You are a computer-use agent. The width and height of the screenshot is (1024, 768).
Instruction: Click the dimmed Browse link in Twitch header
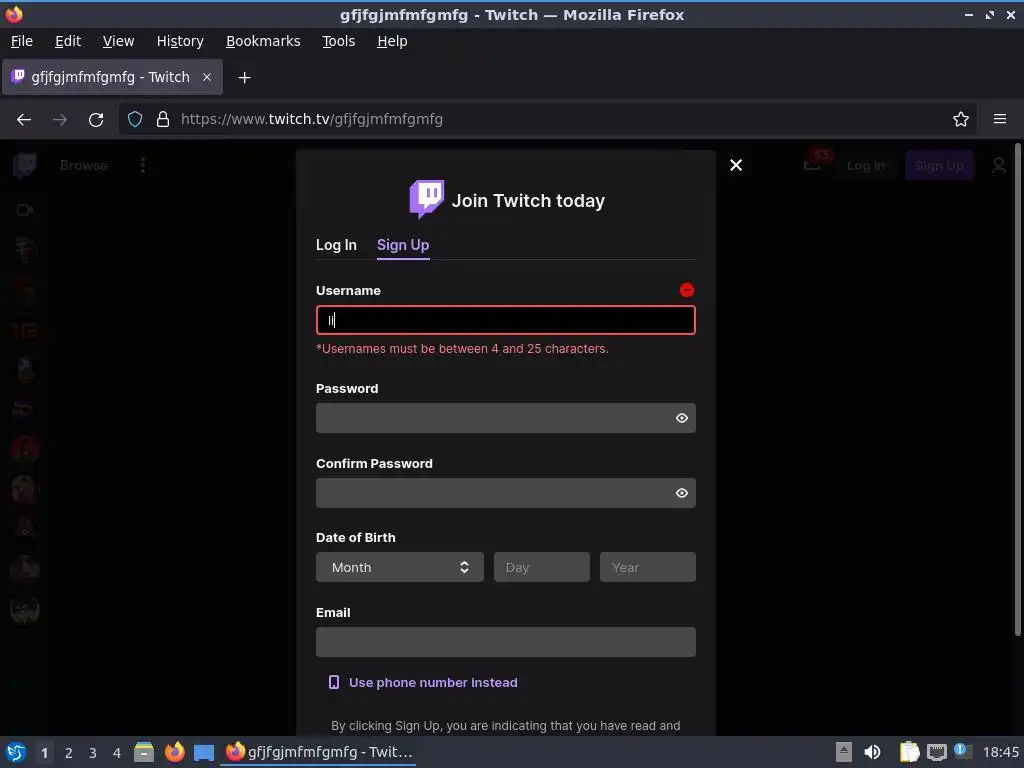84,165
